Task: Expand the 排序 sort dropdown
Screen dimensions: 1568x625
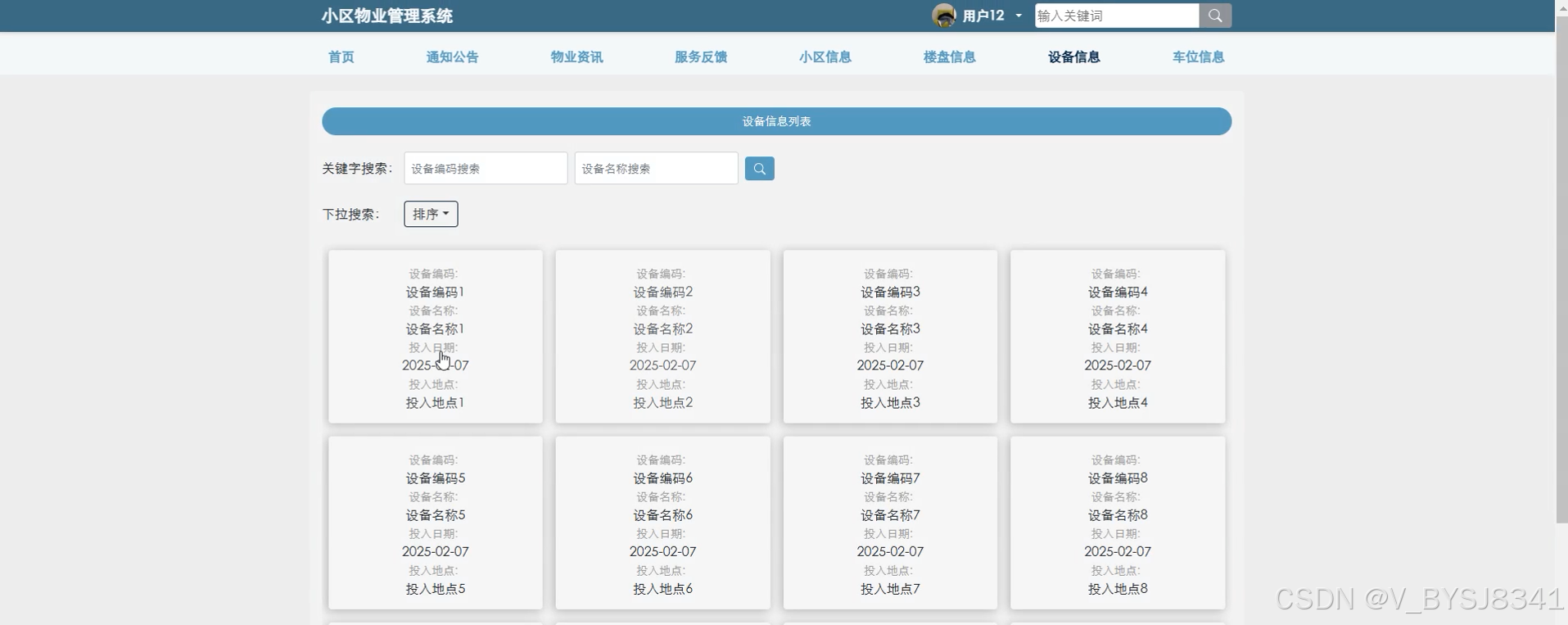Action: (x=431, y=214)
